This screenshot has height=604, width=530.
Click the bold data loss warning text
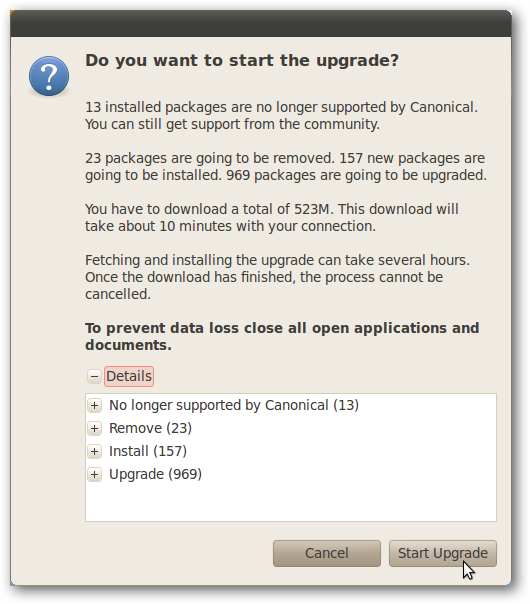coord(282,337)
